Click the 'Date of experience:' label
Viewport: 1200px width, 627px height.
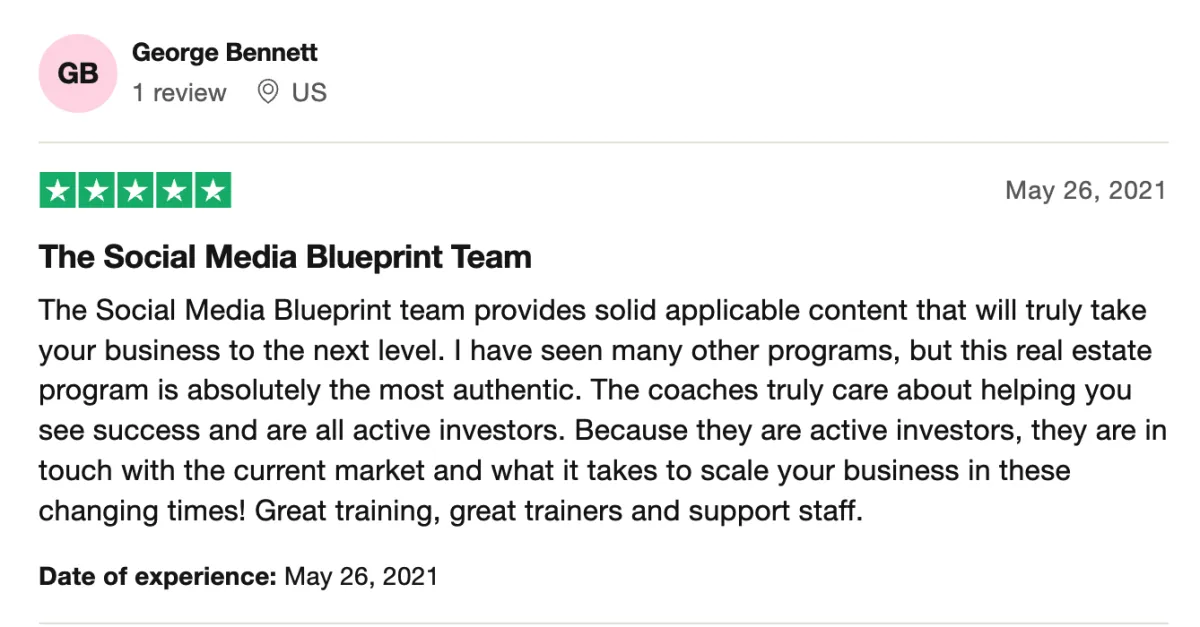pyautogui.click(x=158, y=576)
